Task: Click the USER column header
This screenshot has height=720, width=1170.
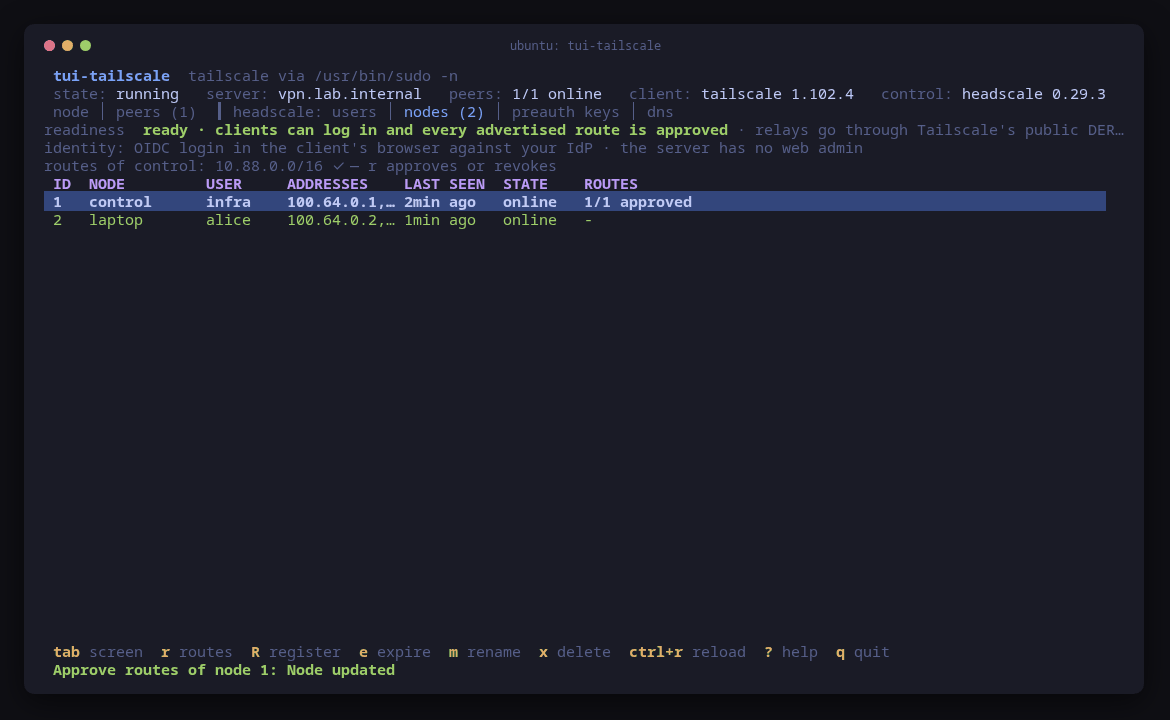Action: pos(224,184)
